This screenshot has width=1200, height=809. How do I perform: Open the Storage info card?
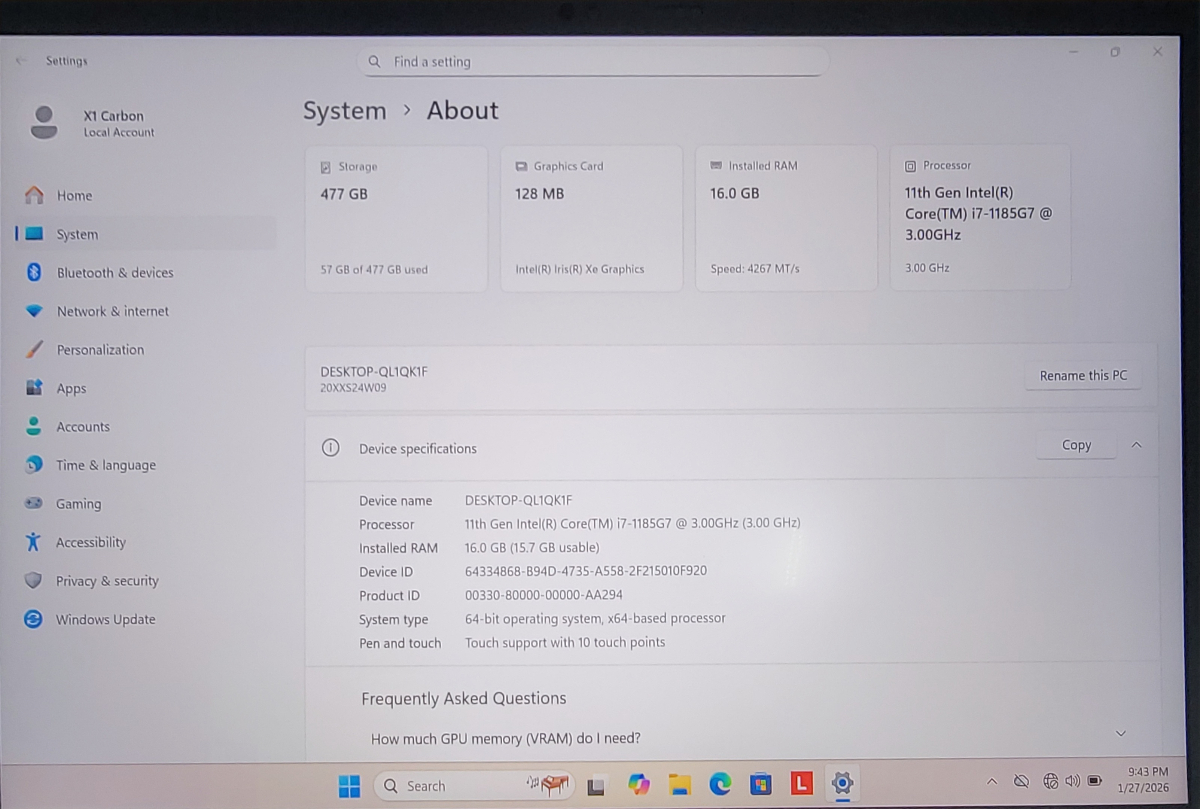(x=396, y=218)
